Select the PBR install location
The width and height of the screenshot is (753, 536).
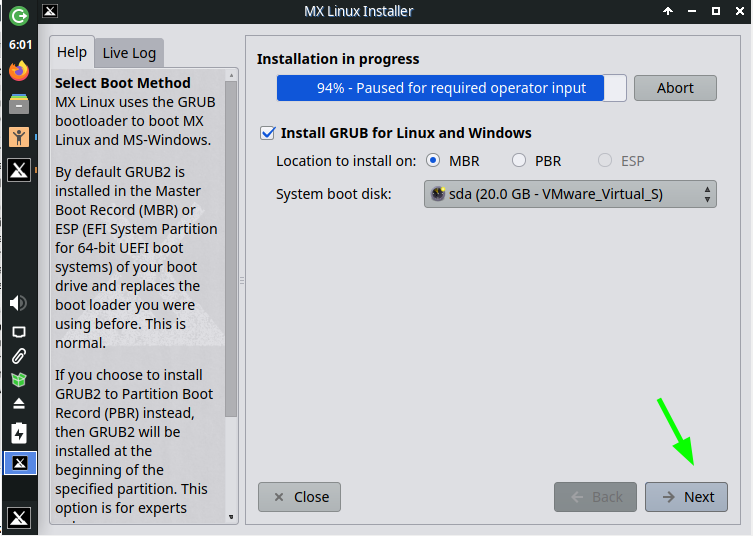[x=519, y=160]
